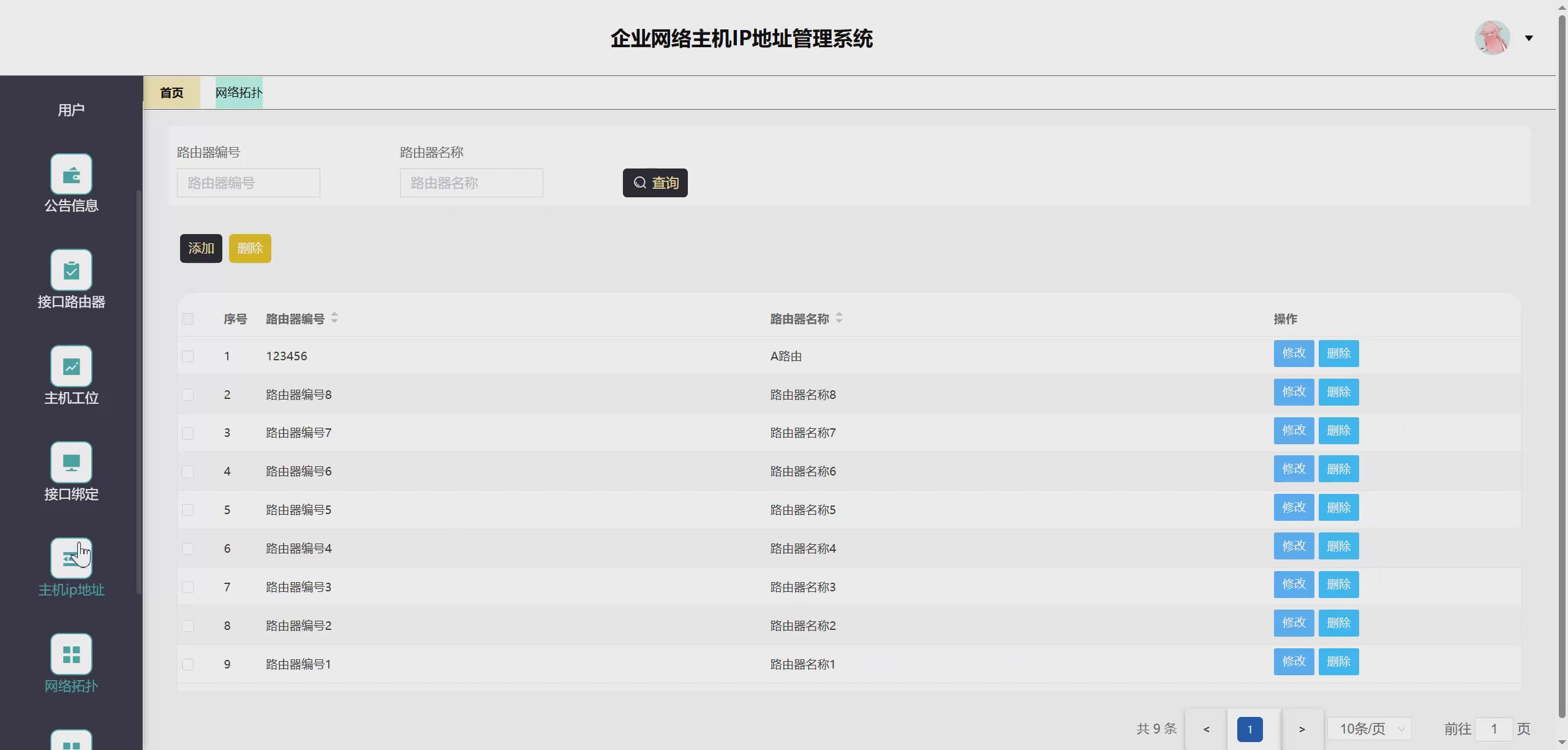Click 修改 for 路由器名称8 row

pyautogui.click(x=1294, y=392)
